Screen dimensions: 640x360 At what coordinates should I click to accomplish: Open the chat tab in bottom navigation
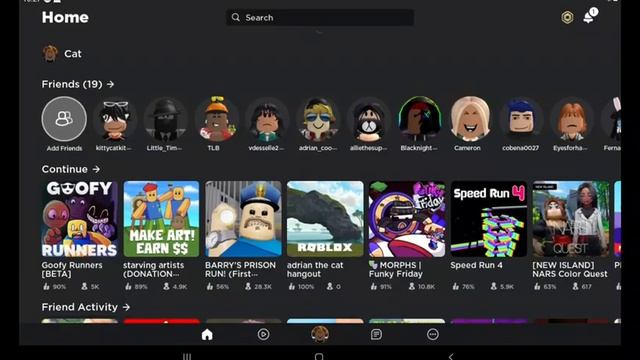pyautogui.click(x=376, y=335)
